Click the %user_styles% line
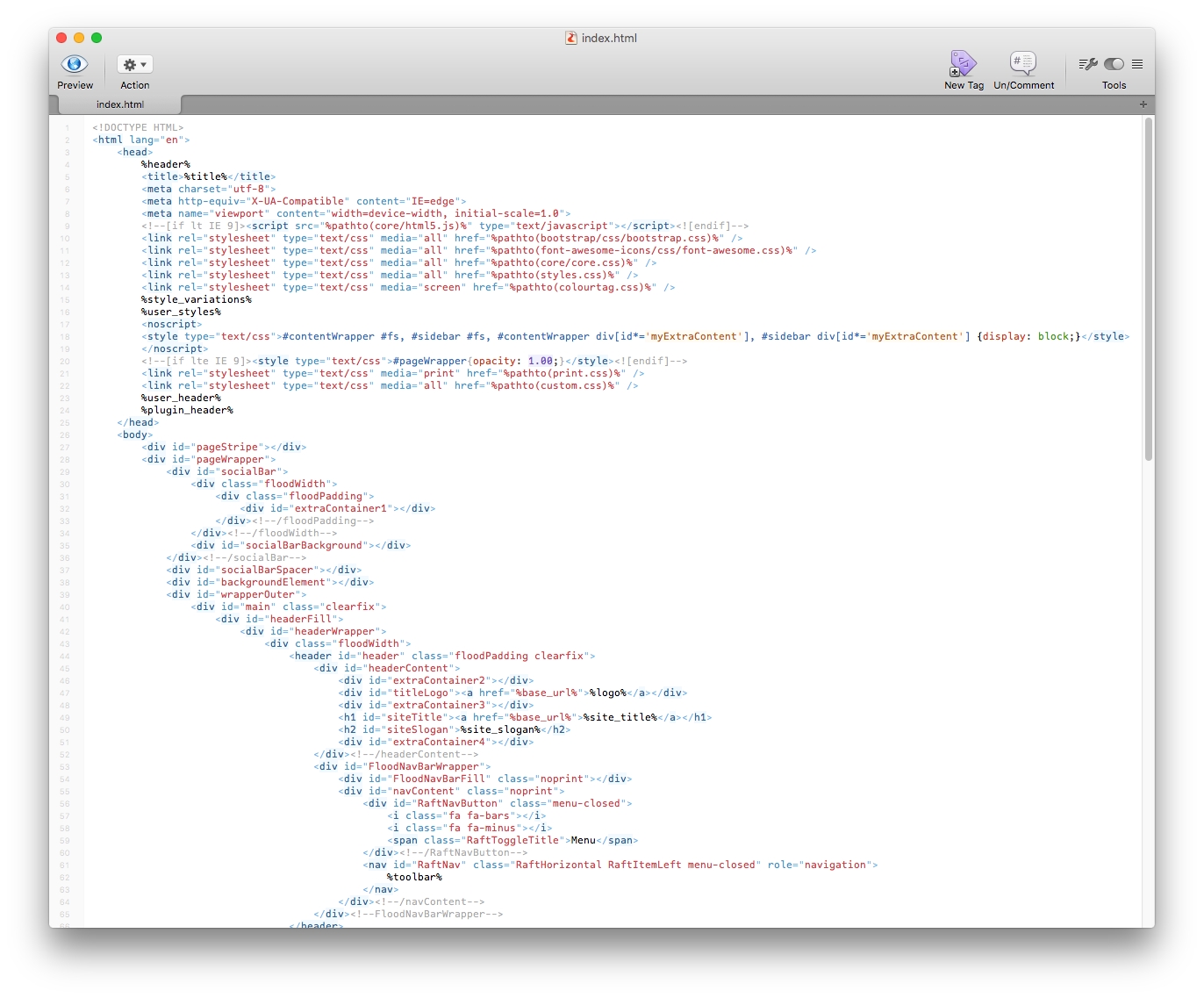1204x998 pixels. tap(181, 312)
